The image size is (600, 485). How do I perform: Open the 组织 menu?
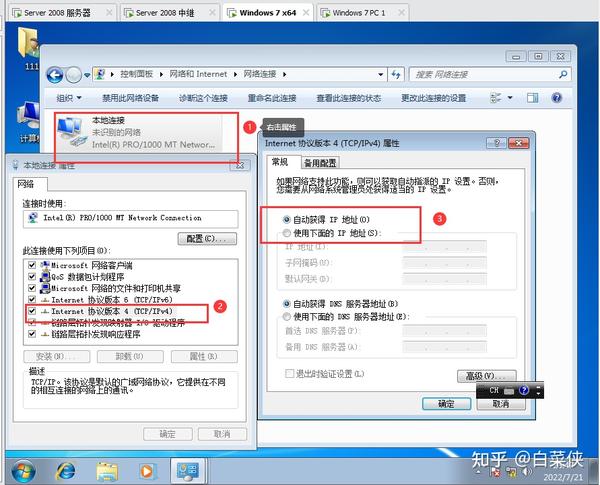coord(69,98)
